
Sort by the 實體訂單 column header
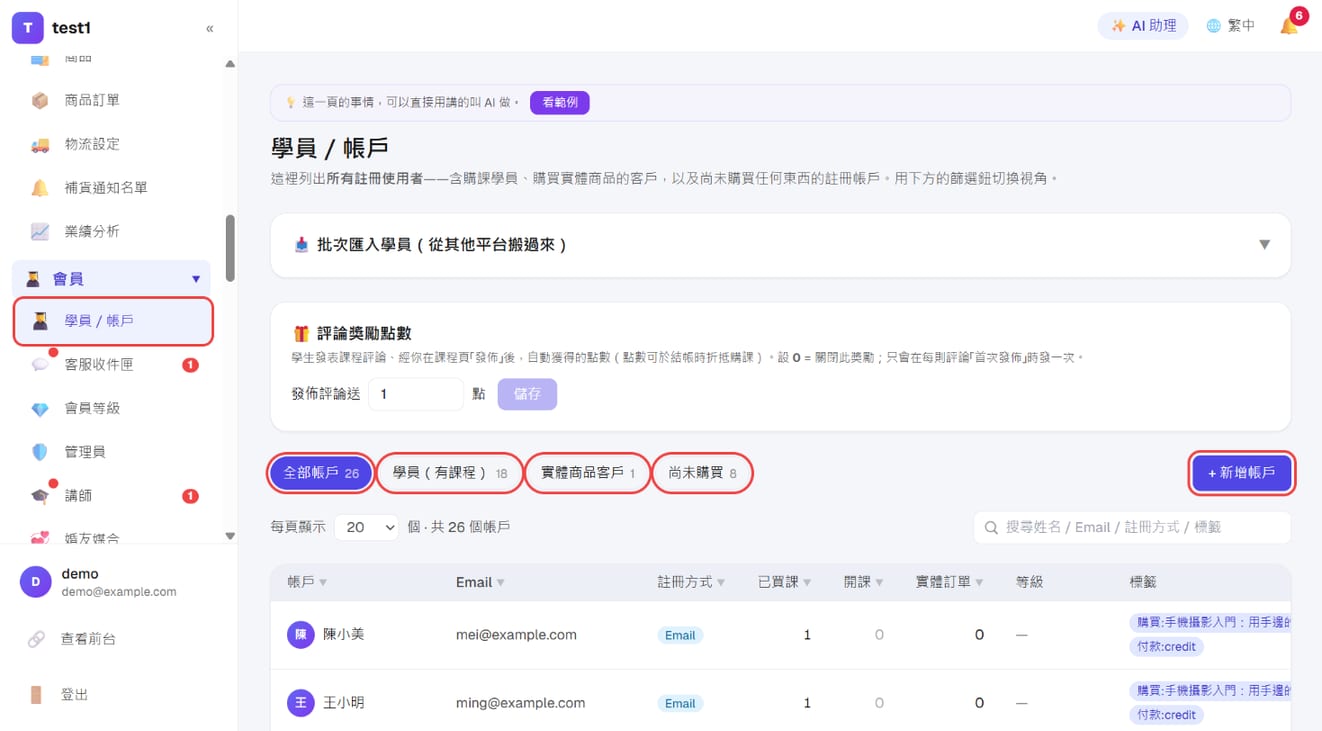[x=950, y=582]
